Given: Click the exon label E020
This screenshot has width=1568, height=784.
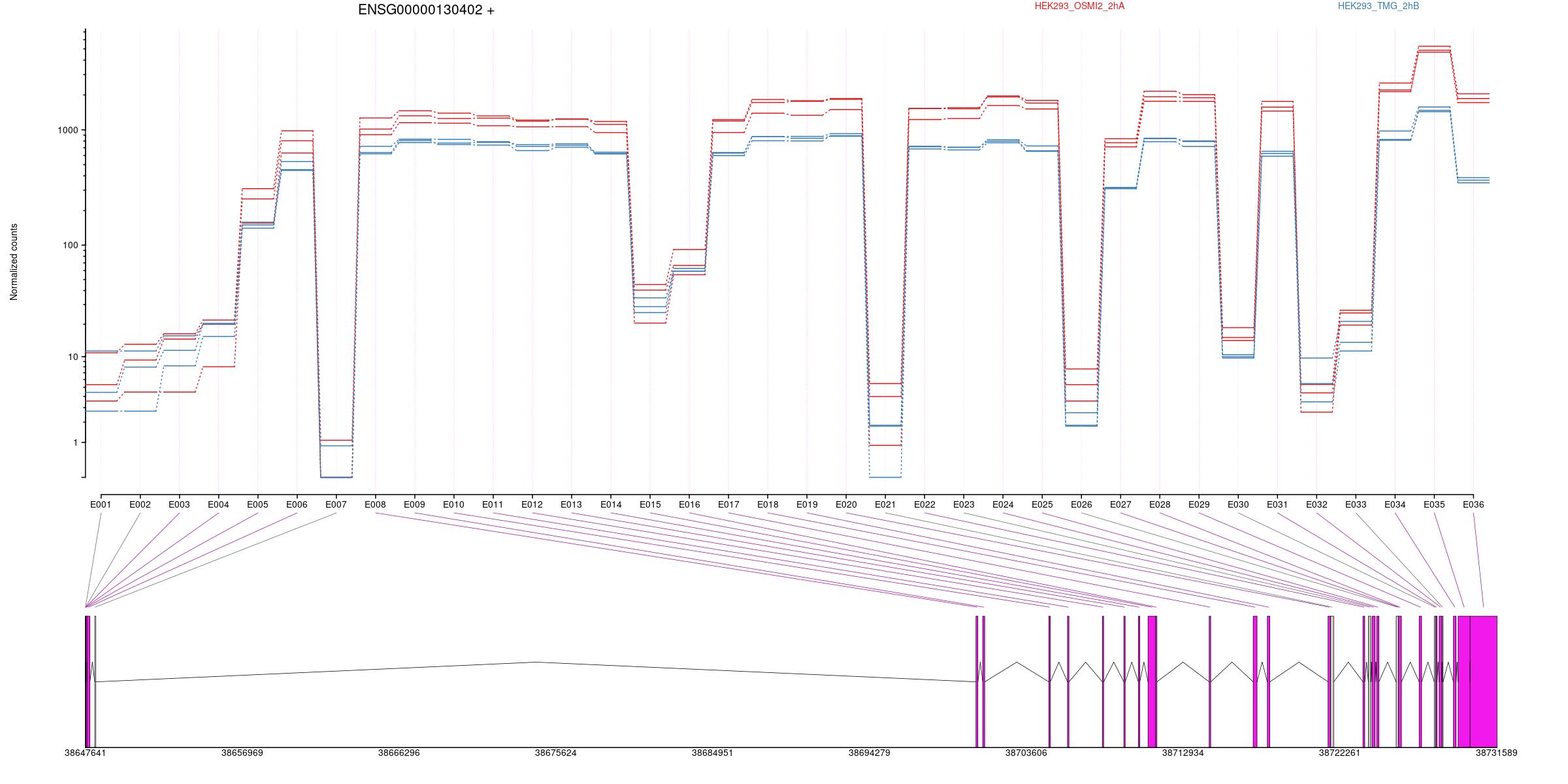Looking at the screenshot, I should point(846,504).
